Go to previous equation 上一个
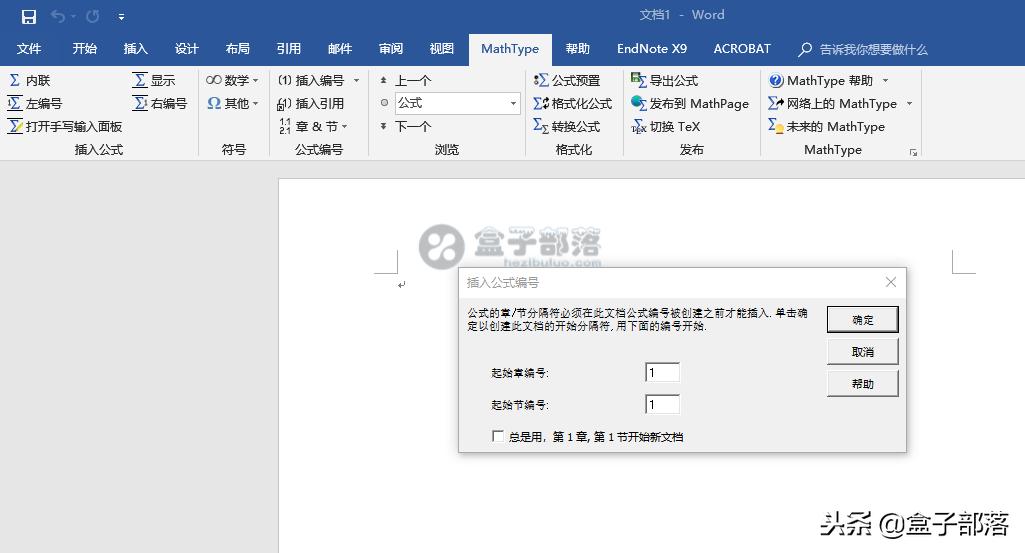 click(405, 80)
